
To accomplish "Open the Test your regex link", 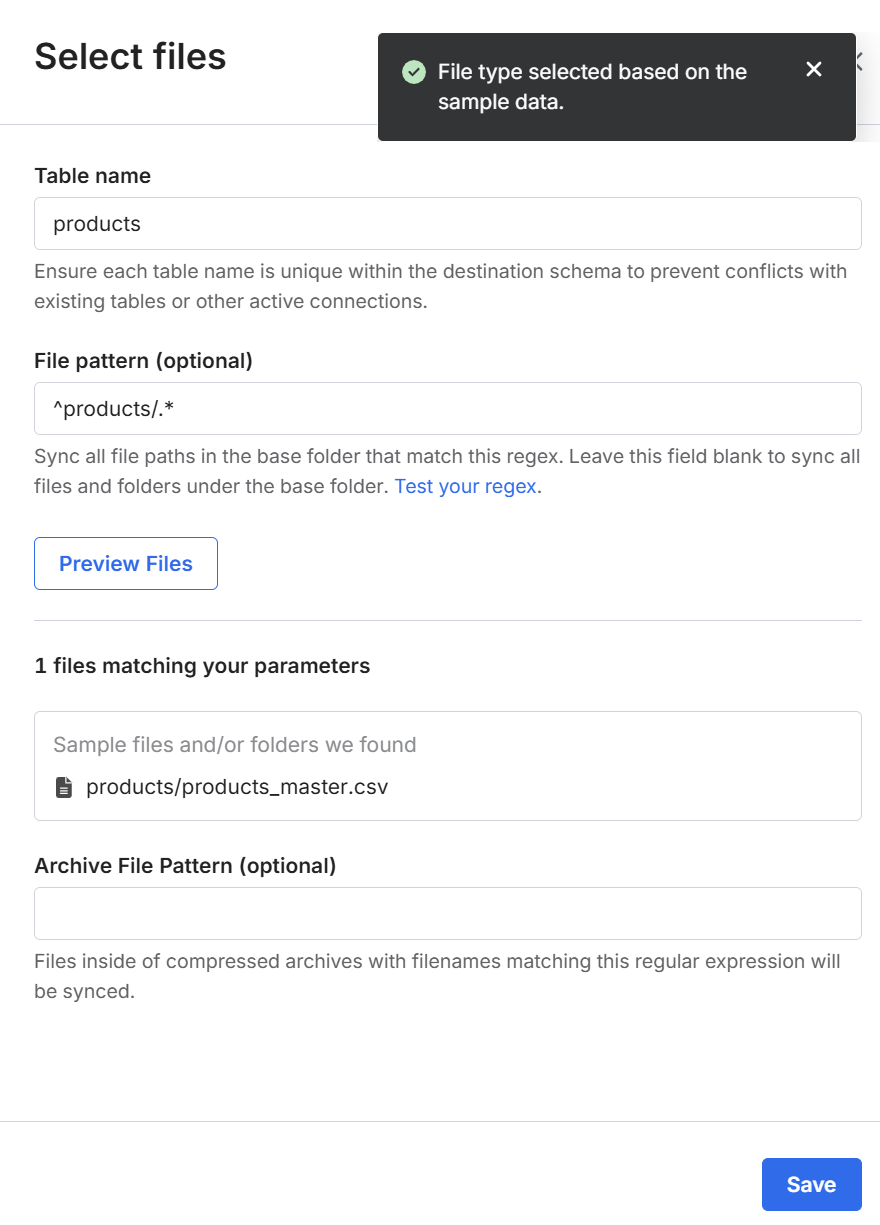I will (x=466, y=487).
